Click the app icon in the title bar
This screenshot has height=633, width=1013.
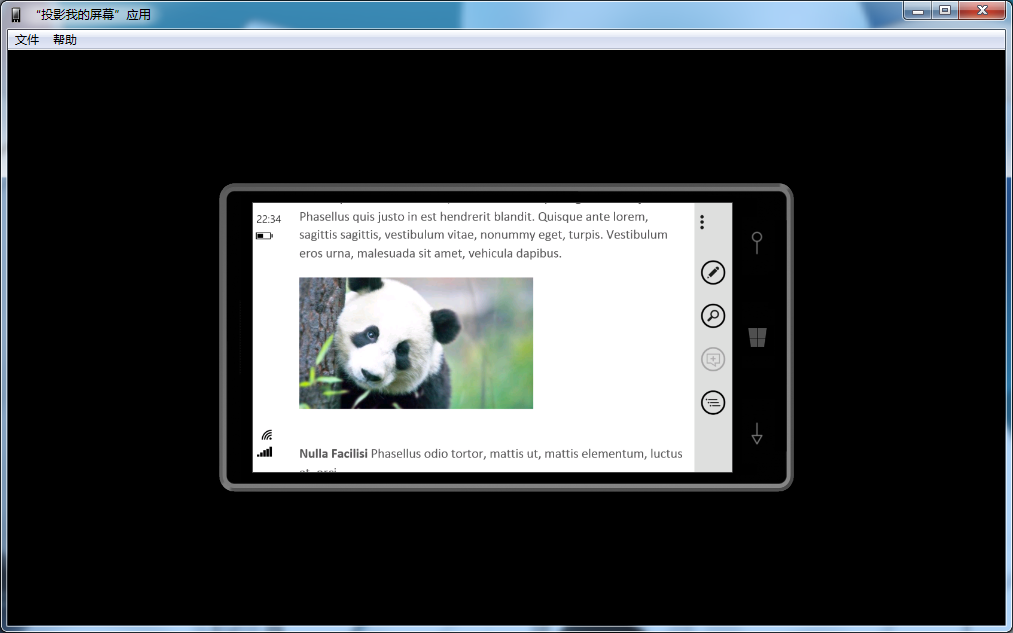[x=17, y=15]
